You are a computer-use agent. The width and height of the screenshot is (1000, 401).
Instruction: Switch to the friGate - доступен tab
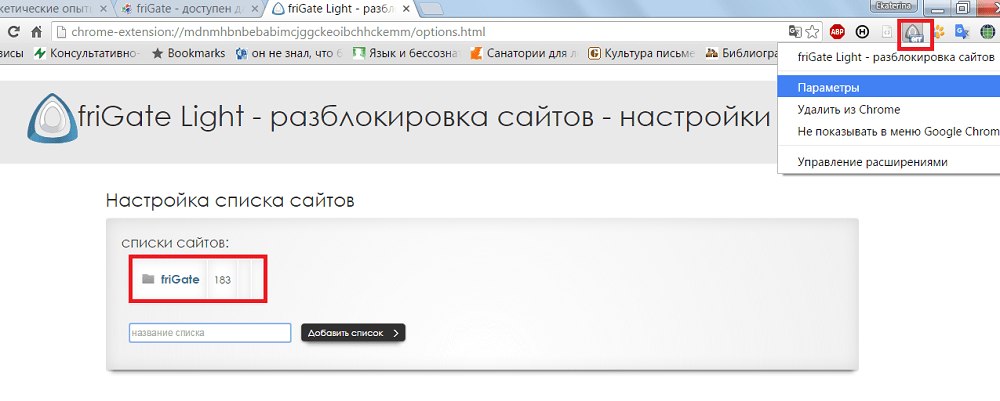[190, 10]
